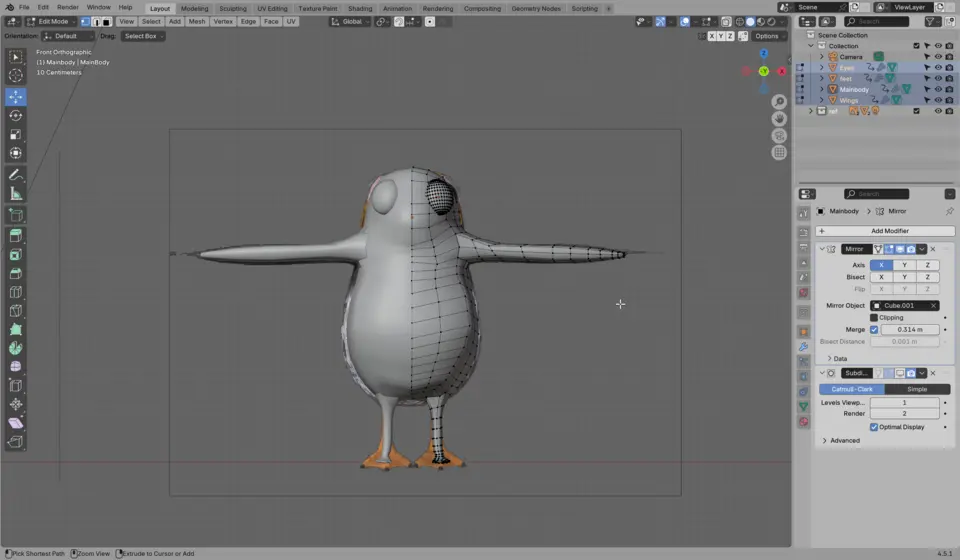Expand the Advanced subdivision section
The height and width of the screenshot is (560, 960).
pos(842,441)
